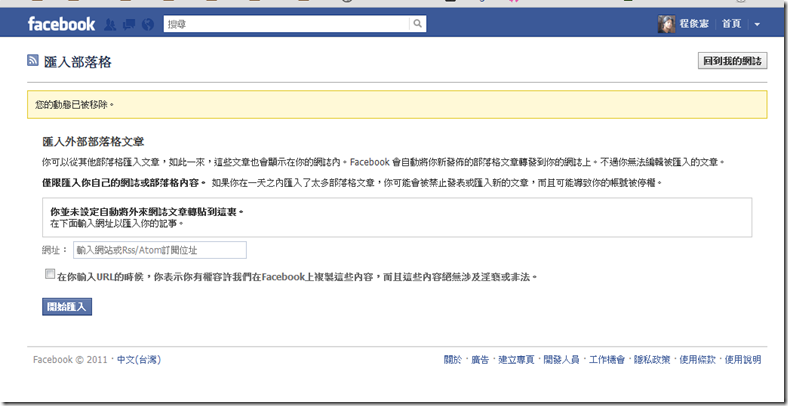Open the messages icon
This screenshot has height=406, width=788.
point(129,24)
